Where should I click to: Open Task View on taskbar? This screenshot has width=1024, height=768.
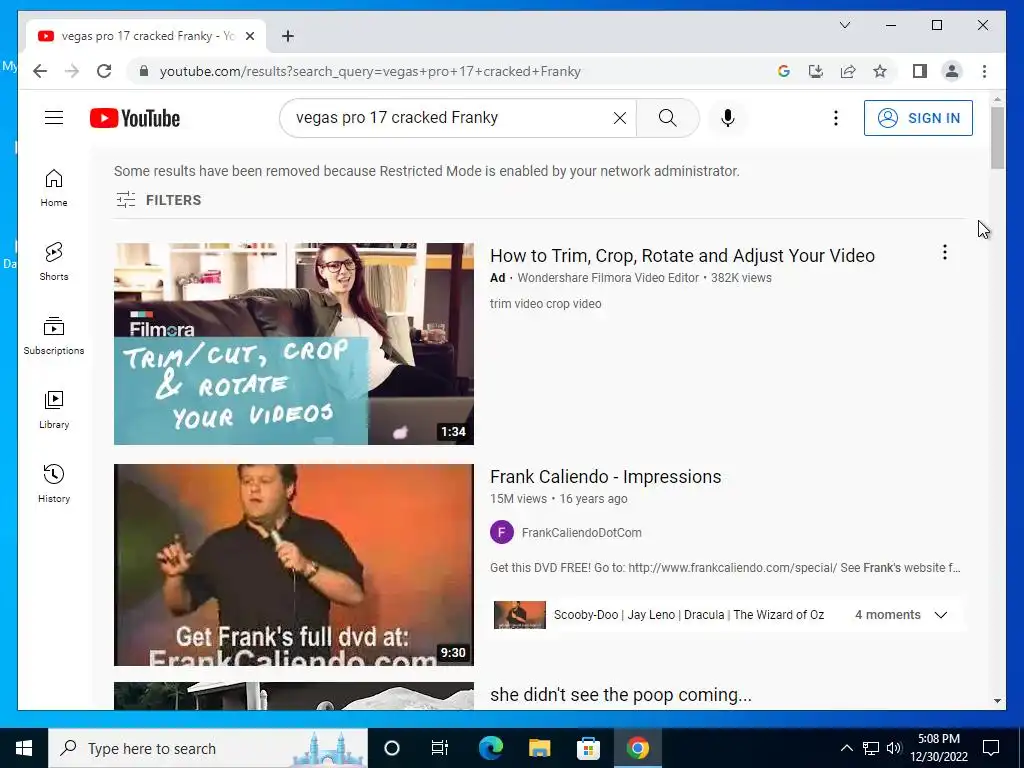click(x=440, y=748)
